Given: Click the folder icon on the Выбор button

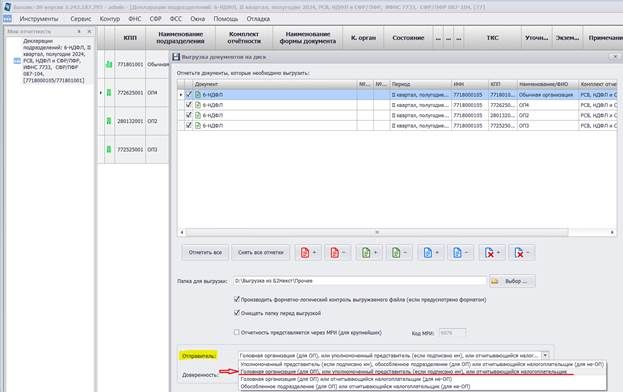Looking at the screenshot, I should click(x=495, y=281).
